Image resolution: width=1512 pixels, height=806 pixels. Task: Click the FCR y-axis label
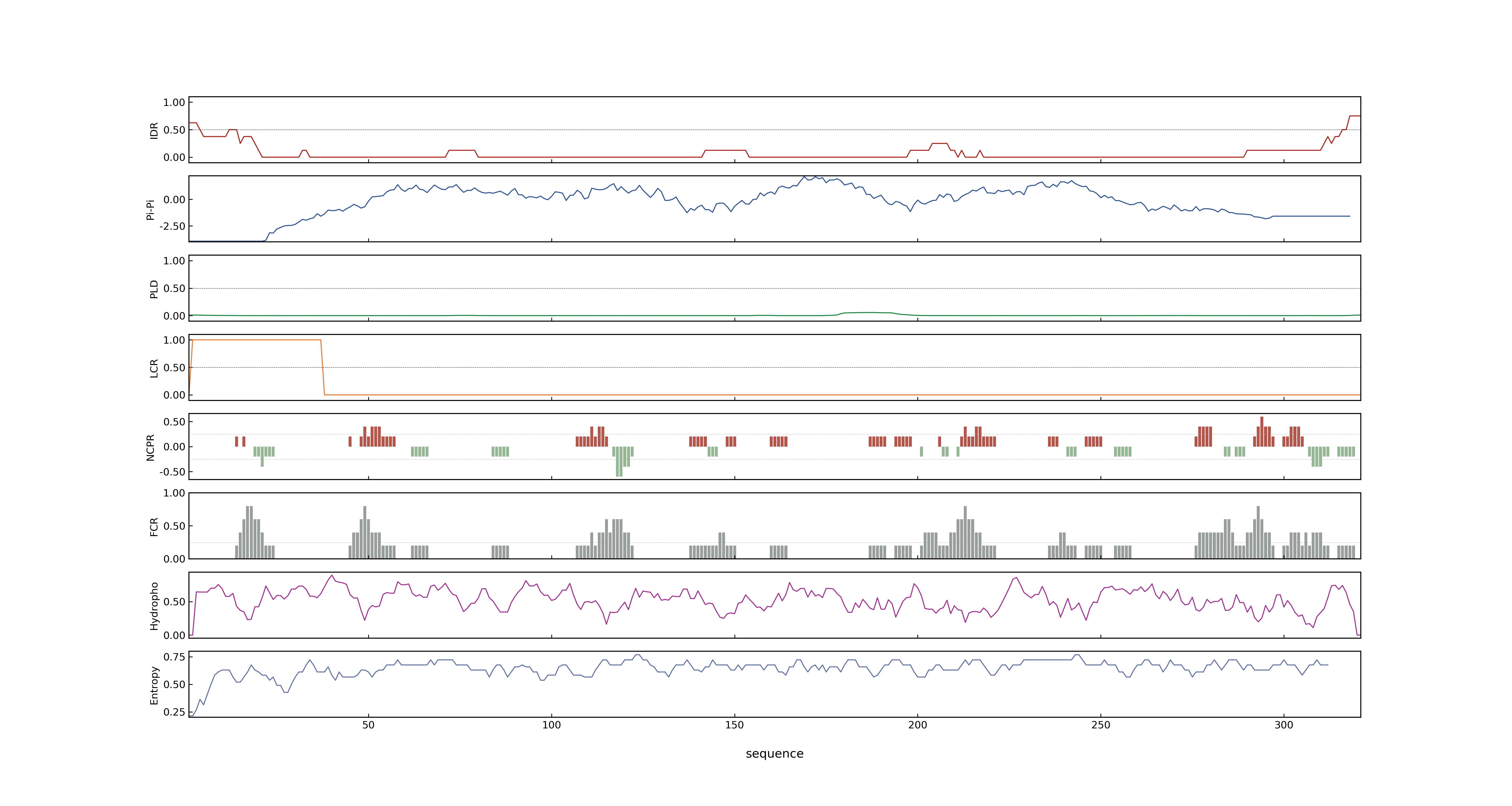coord(154,526)
